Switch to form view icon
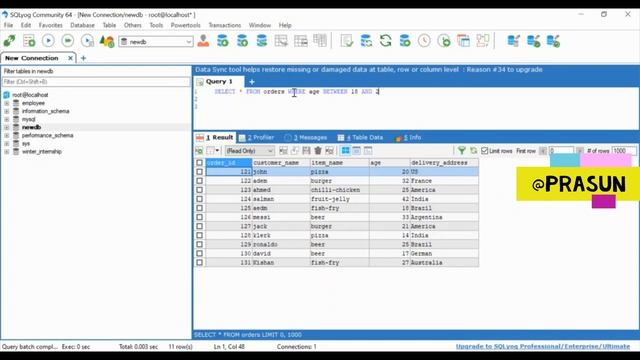 [356, 151]
